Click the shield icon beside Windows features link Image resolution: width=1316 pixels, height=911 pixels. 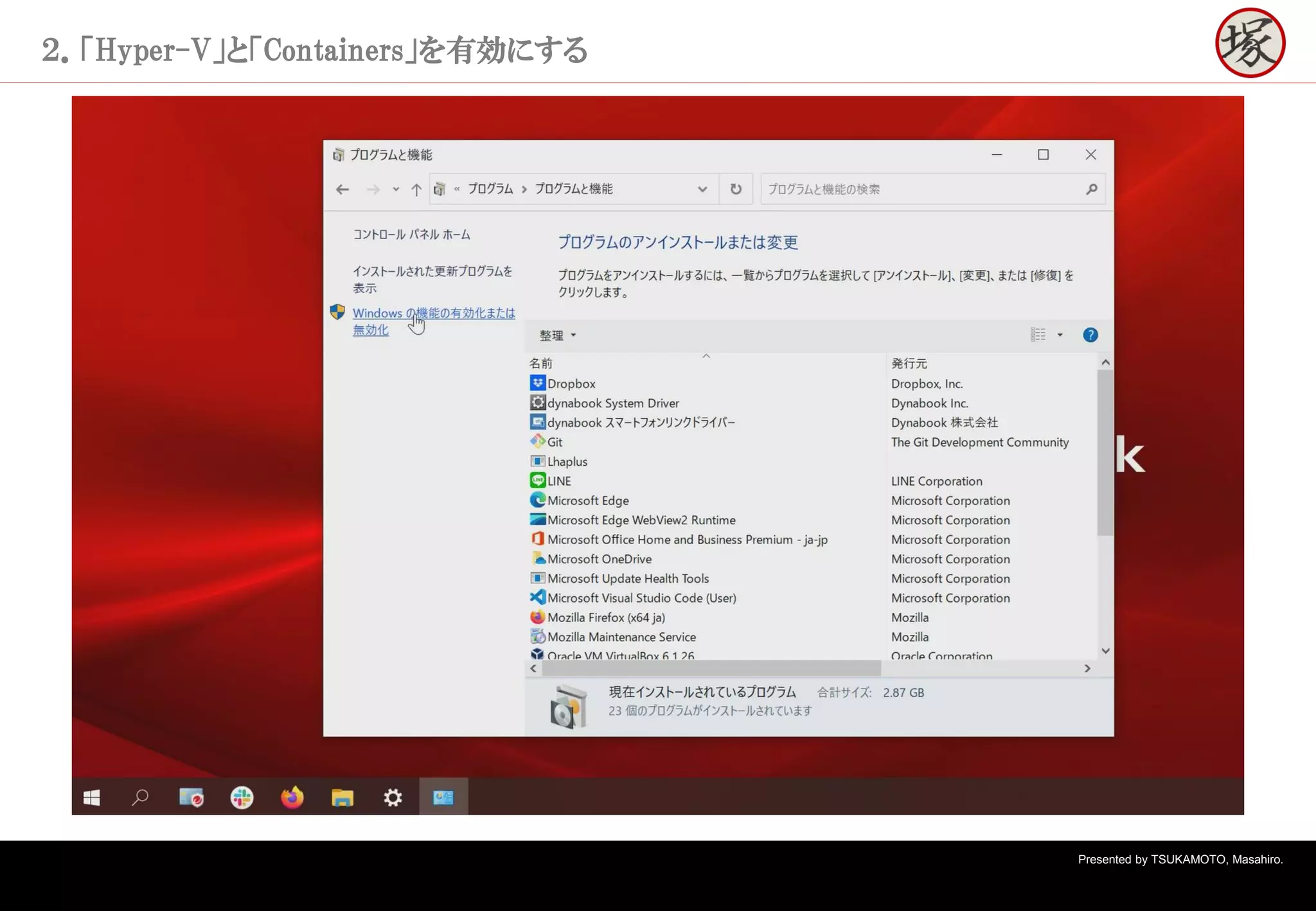coord(337,312)
